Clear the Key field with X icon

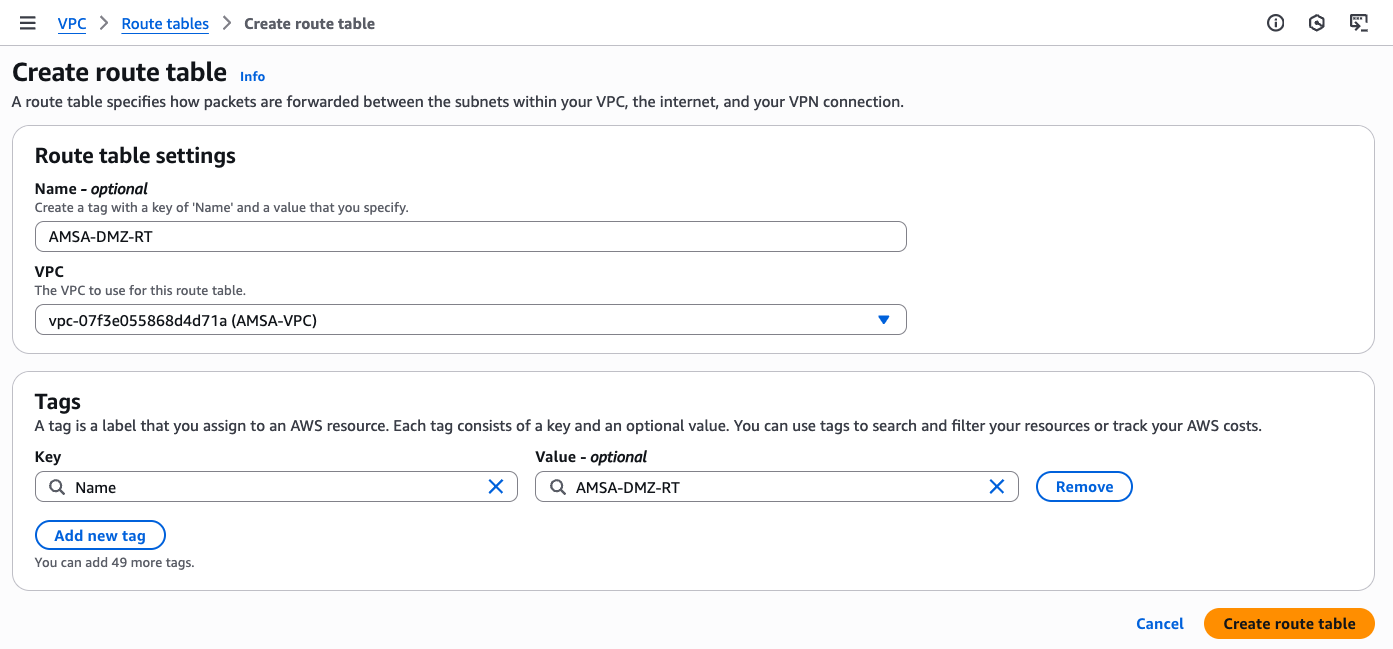point(496,487)
